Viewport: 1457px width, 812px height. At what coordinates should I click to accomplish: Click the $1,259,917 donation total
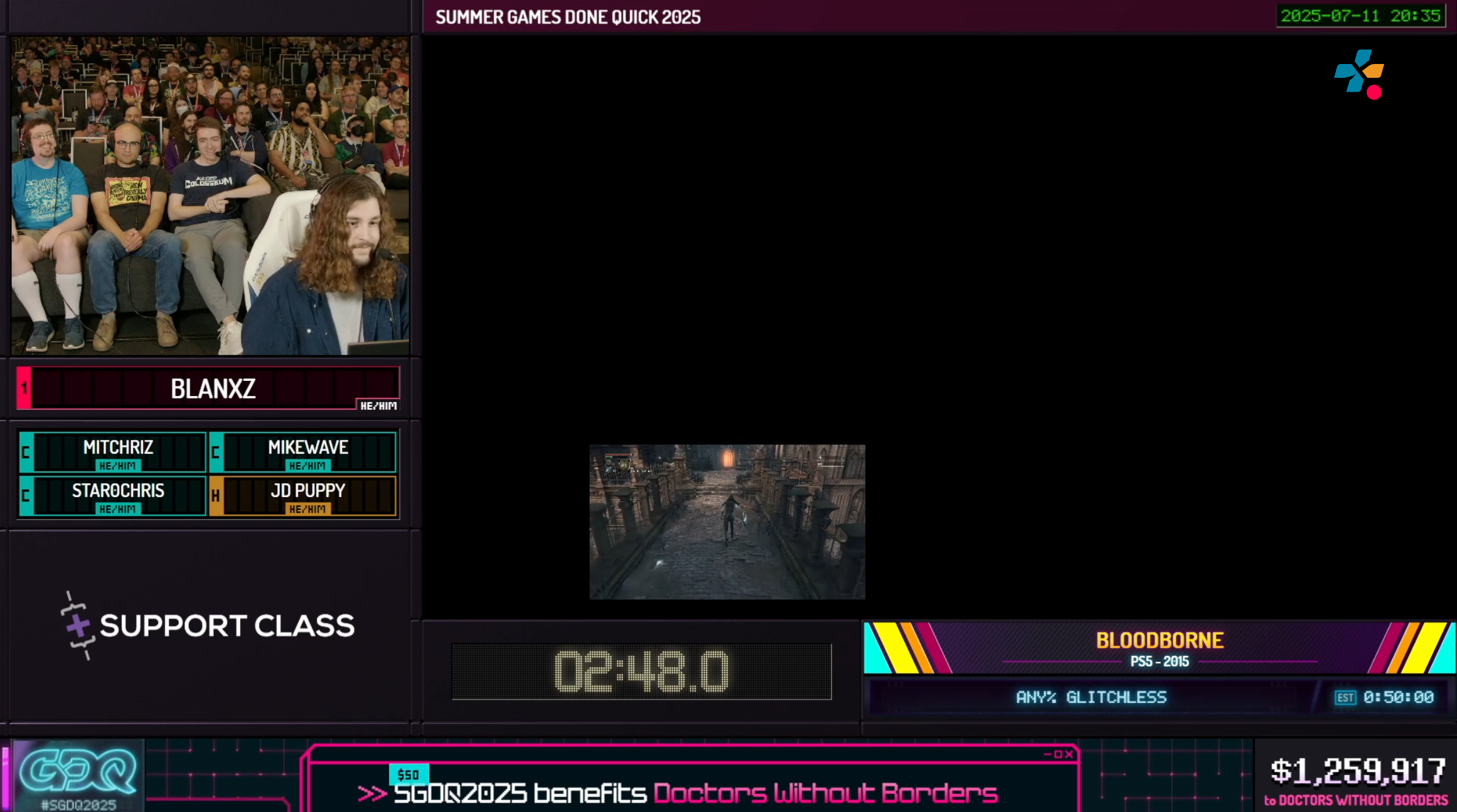1358,771
